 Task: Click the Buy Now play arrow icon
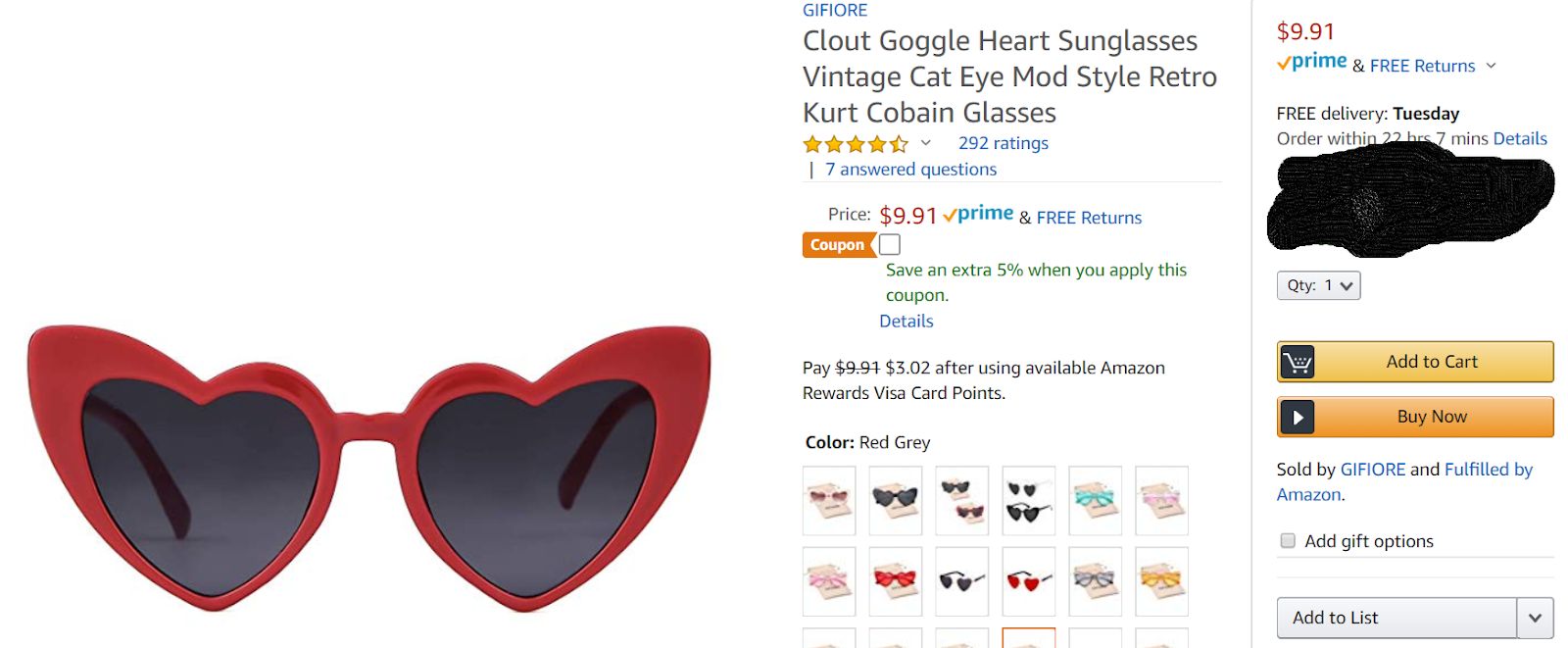point(1298,417)
